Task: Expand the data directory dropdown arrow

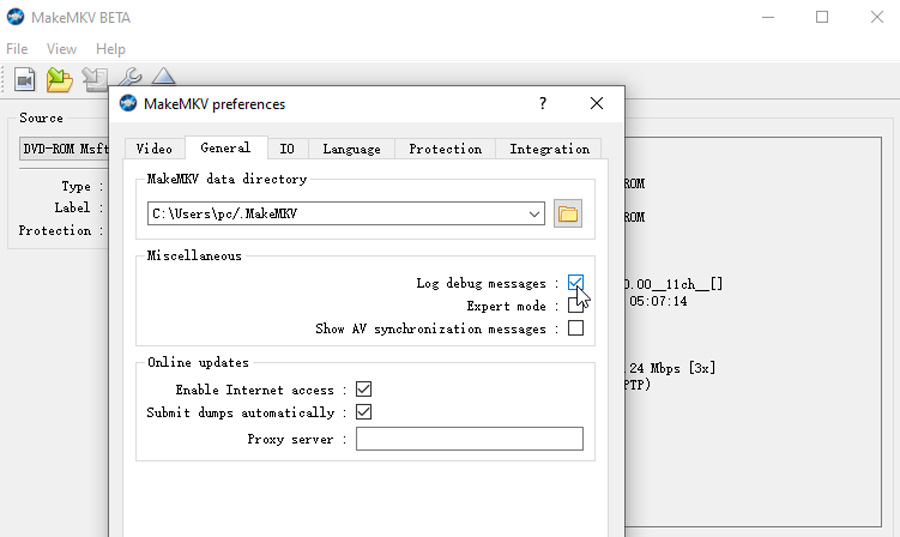Action: [534, 214]
